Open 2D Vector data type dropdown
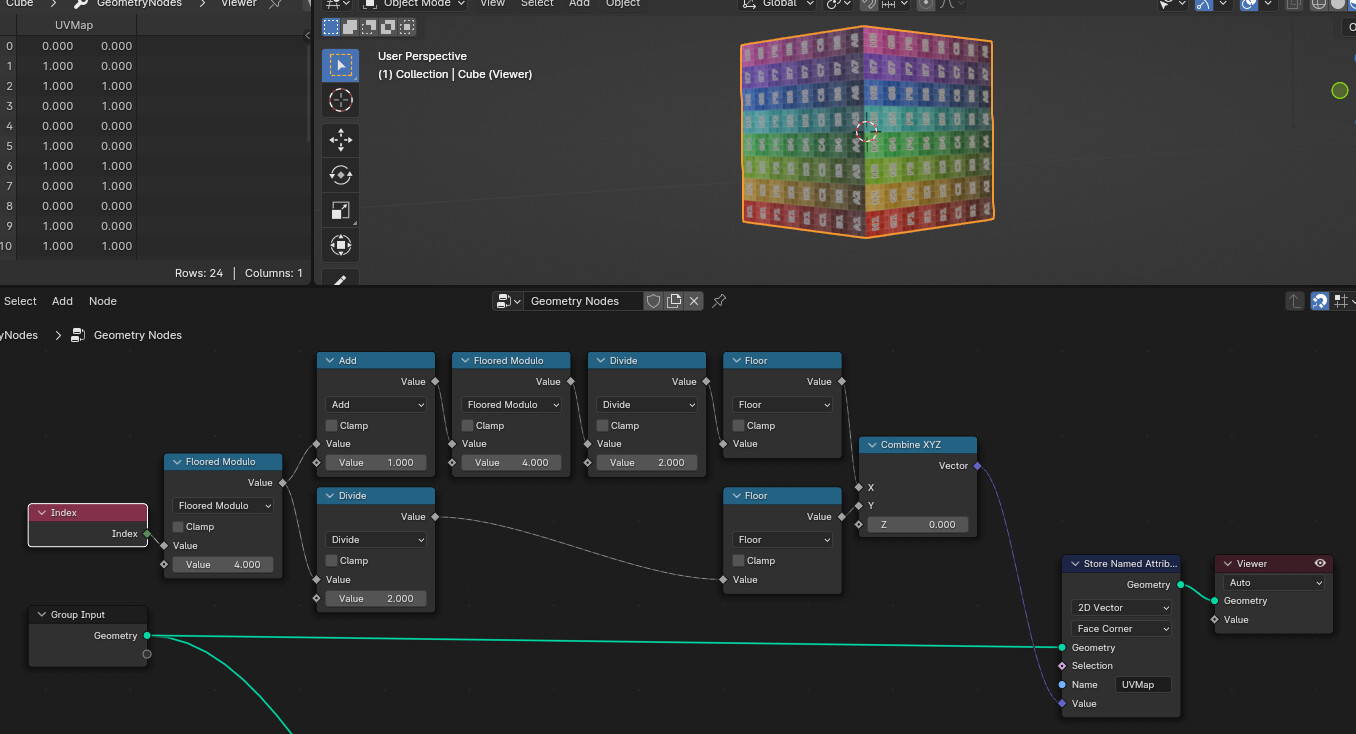This screenshot has width=1356, height=734. (1121, 608)
